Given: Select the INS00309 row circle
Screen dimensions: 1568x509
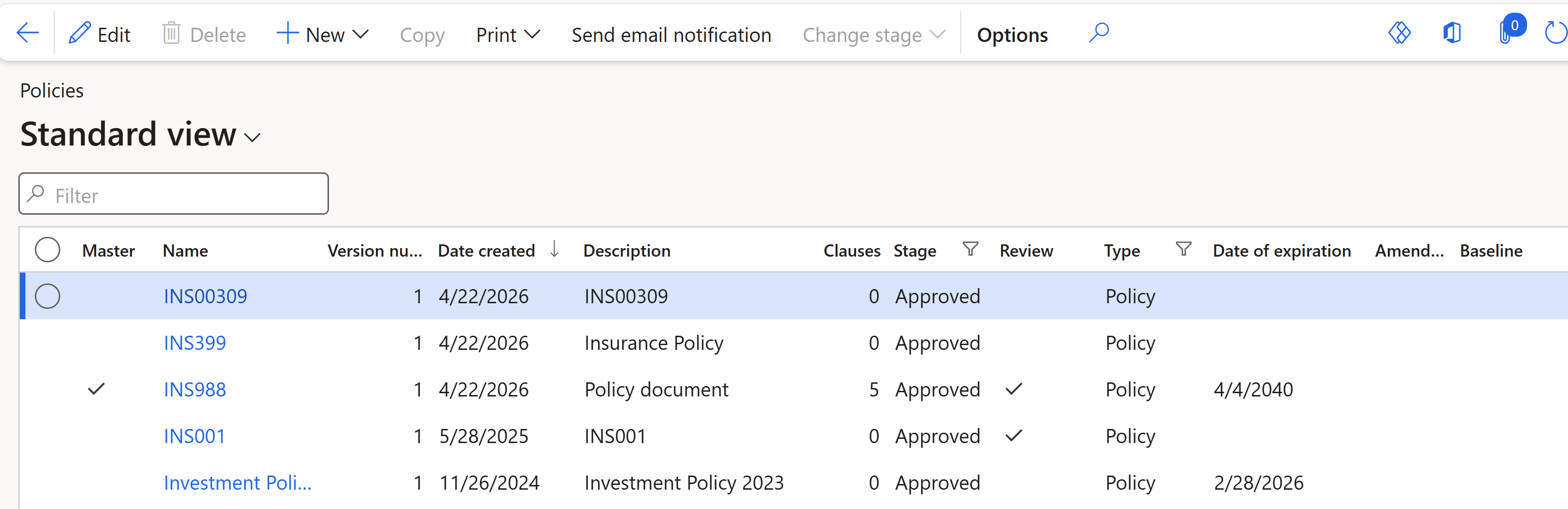Looking at the screenshot, I should click(48, 297).
